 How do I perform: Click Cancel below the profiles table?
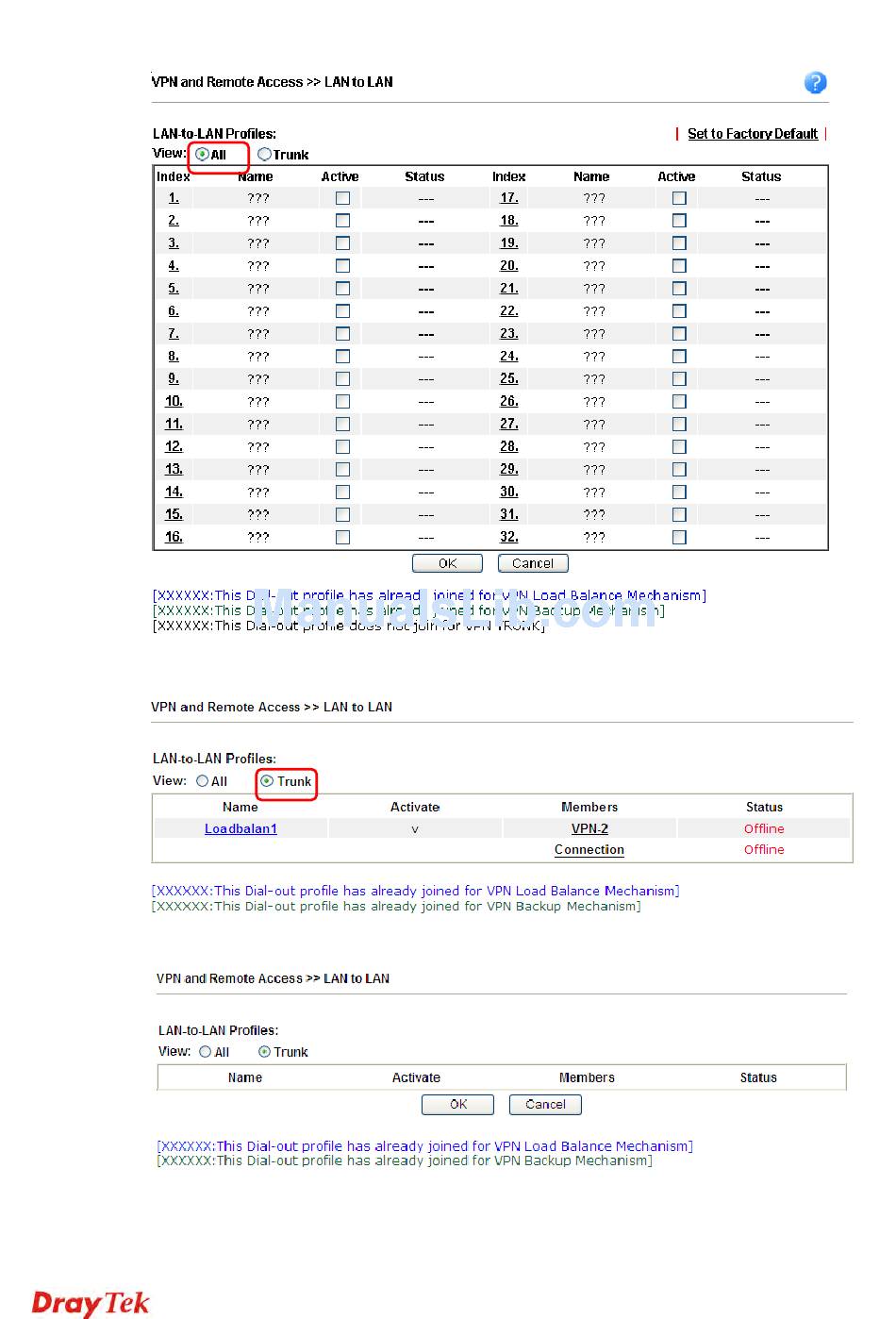click(x=533, y=563)
